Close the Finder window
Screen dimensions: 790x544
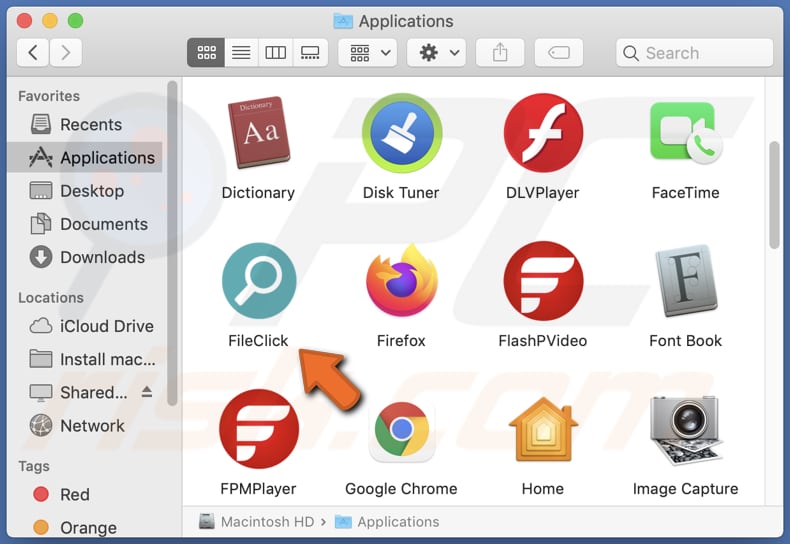(24, 21)
